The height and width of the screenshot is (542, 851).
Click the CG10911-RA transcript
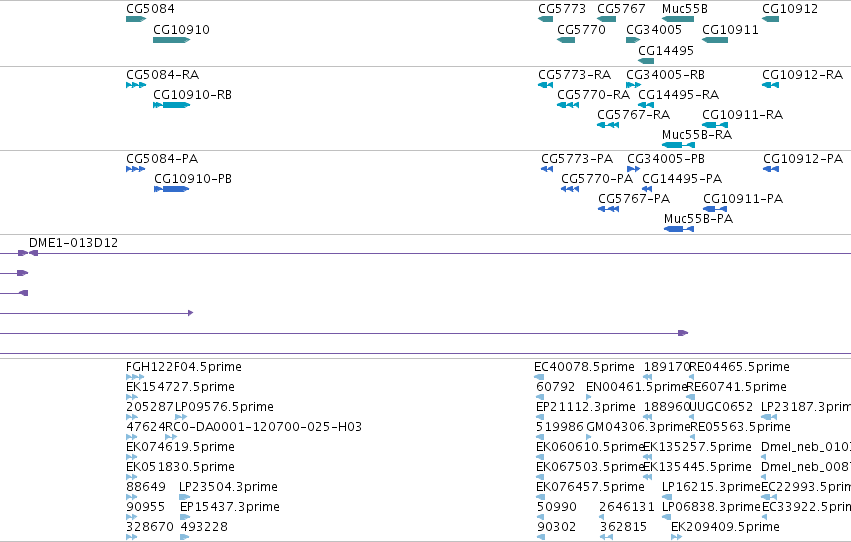[x=715, y=125]
